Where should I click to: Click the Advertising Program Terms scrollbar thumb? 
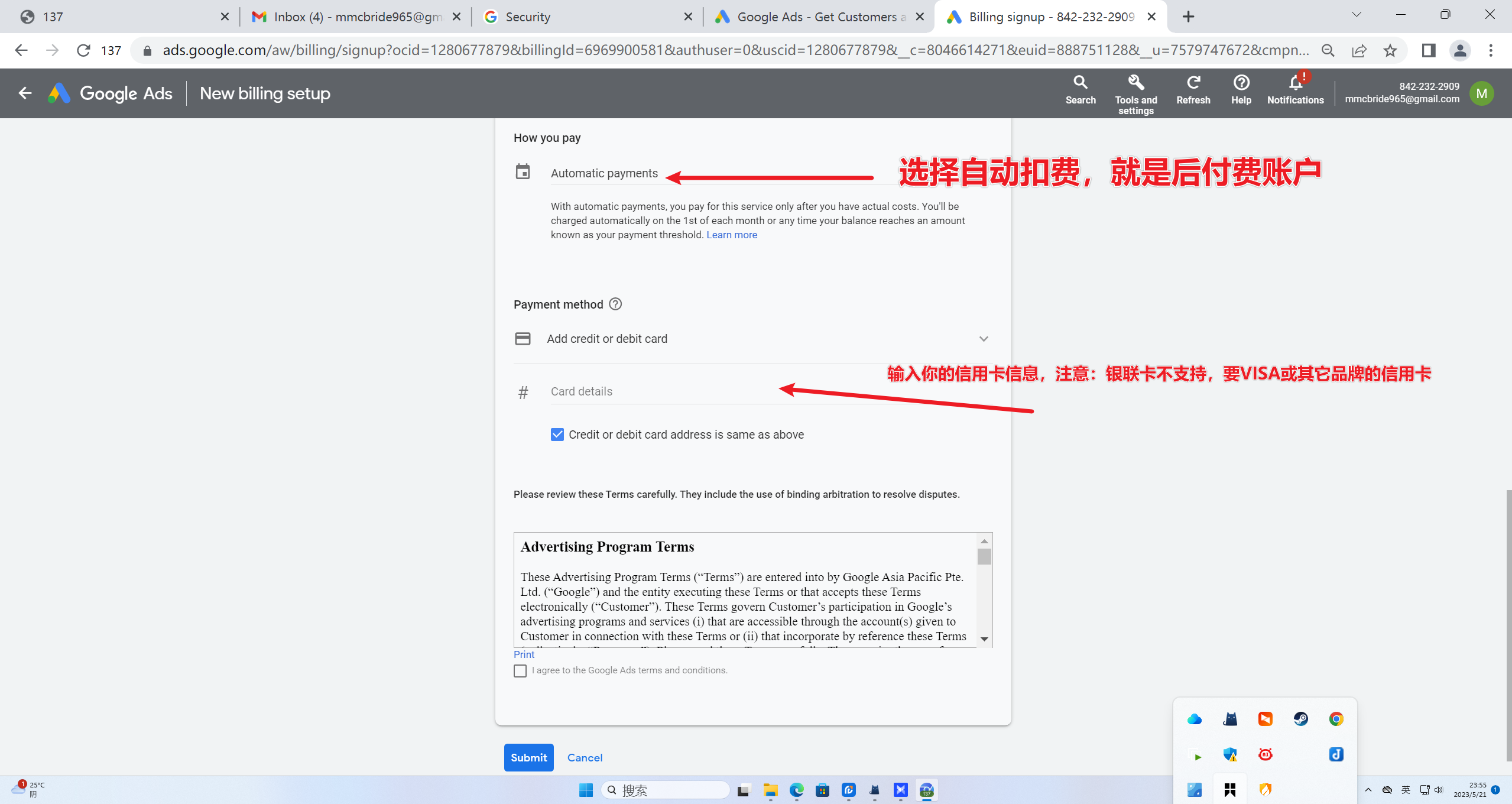984,556
